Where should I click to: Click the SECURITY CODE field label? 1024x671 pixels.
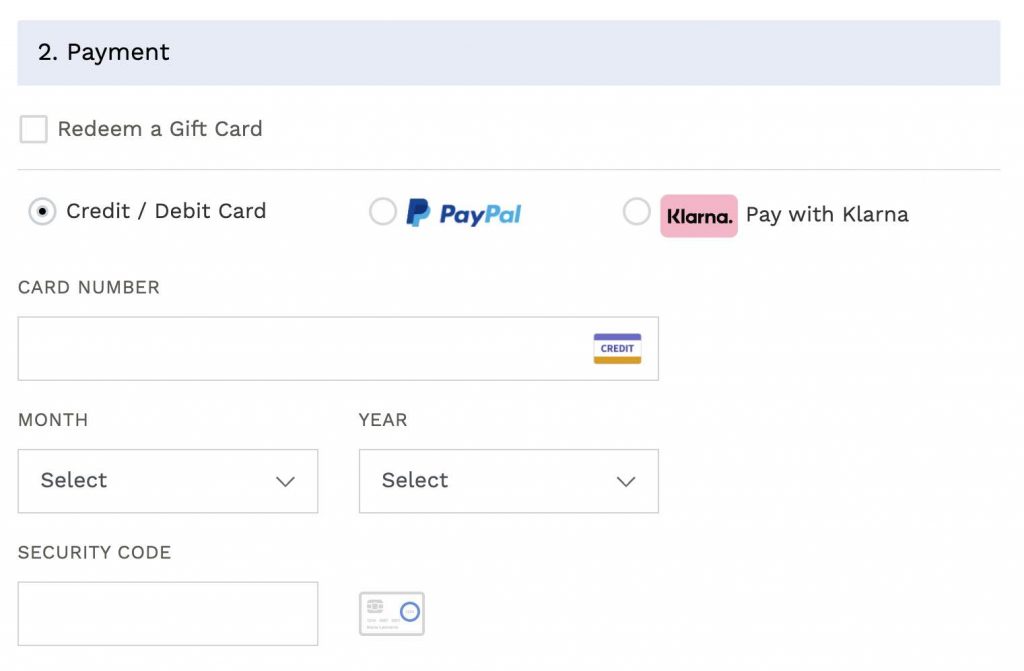(95, 552)
